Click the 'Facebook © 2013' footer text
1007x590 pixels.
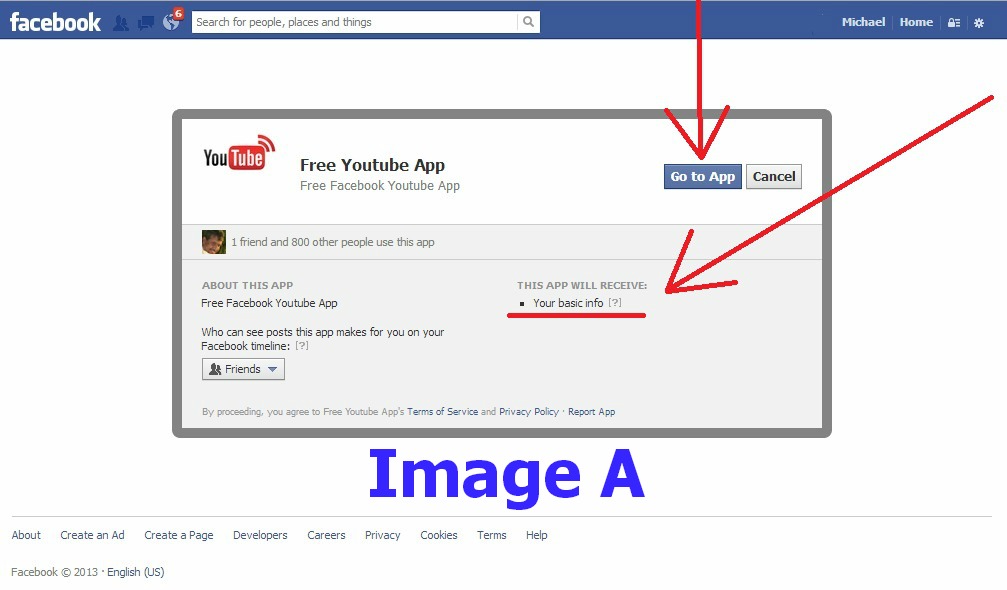click(55, 572)
